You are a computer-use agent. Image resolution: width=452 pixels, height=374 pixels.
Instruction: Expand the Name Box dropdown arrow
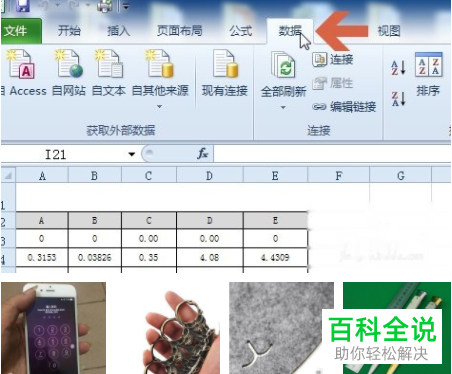[x=132, y=154]
